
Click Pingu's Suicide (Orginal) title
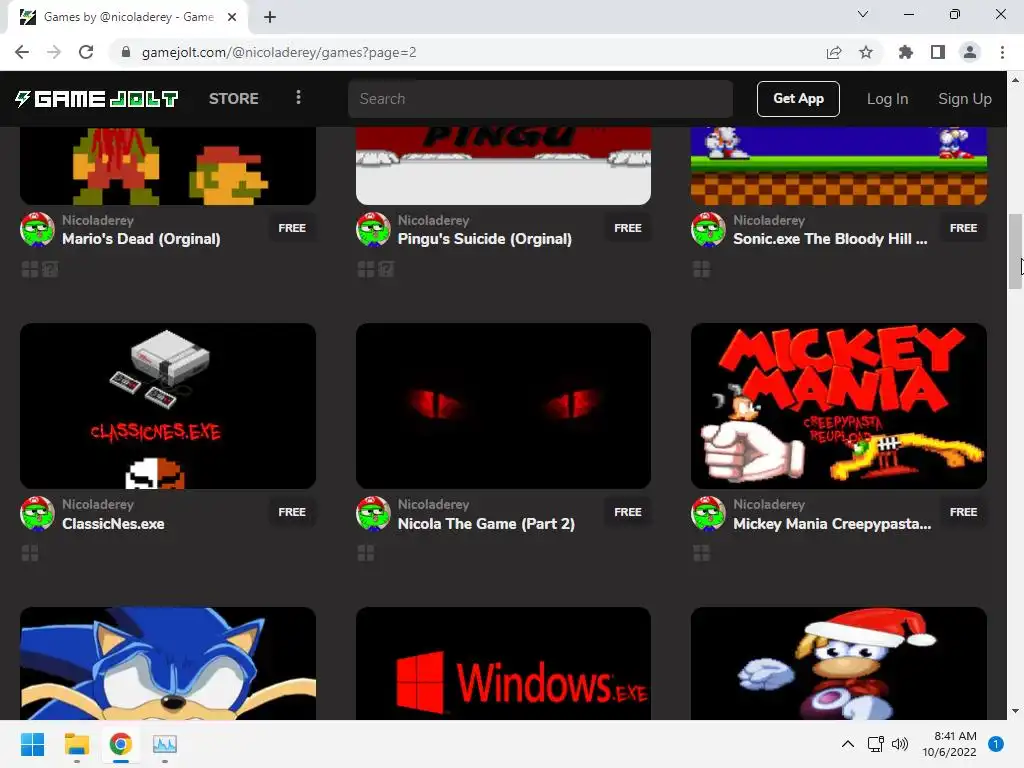[485, 239]
